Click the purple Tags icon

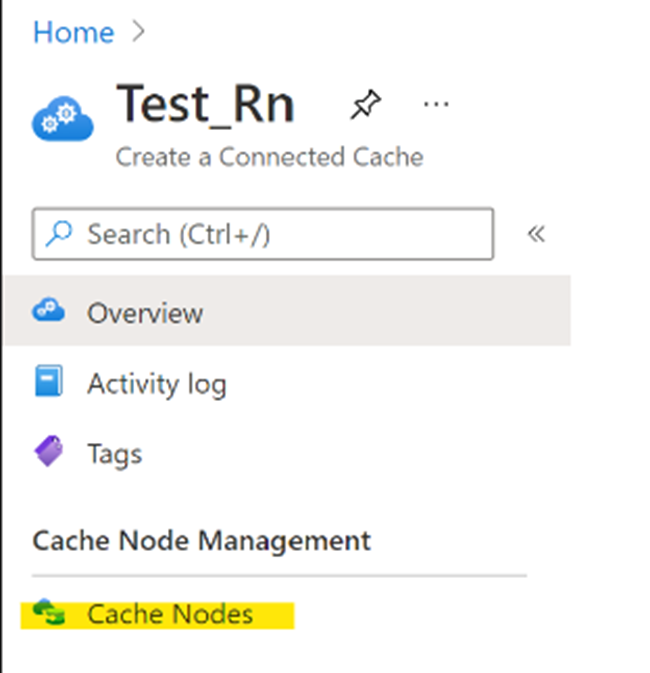[x=49, y=451]
